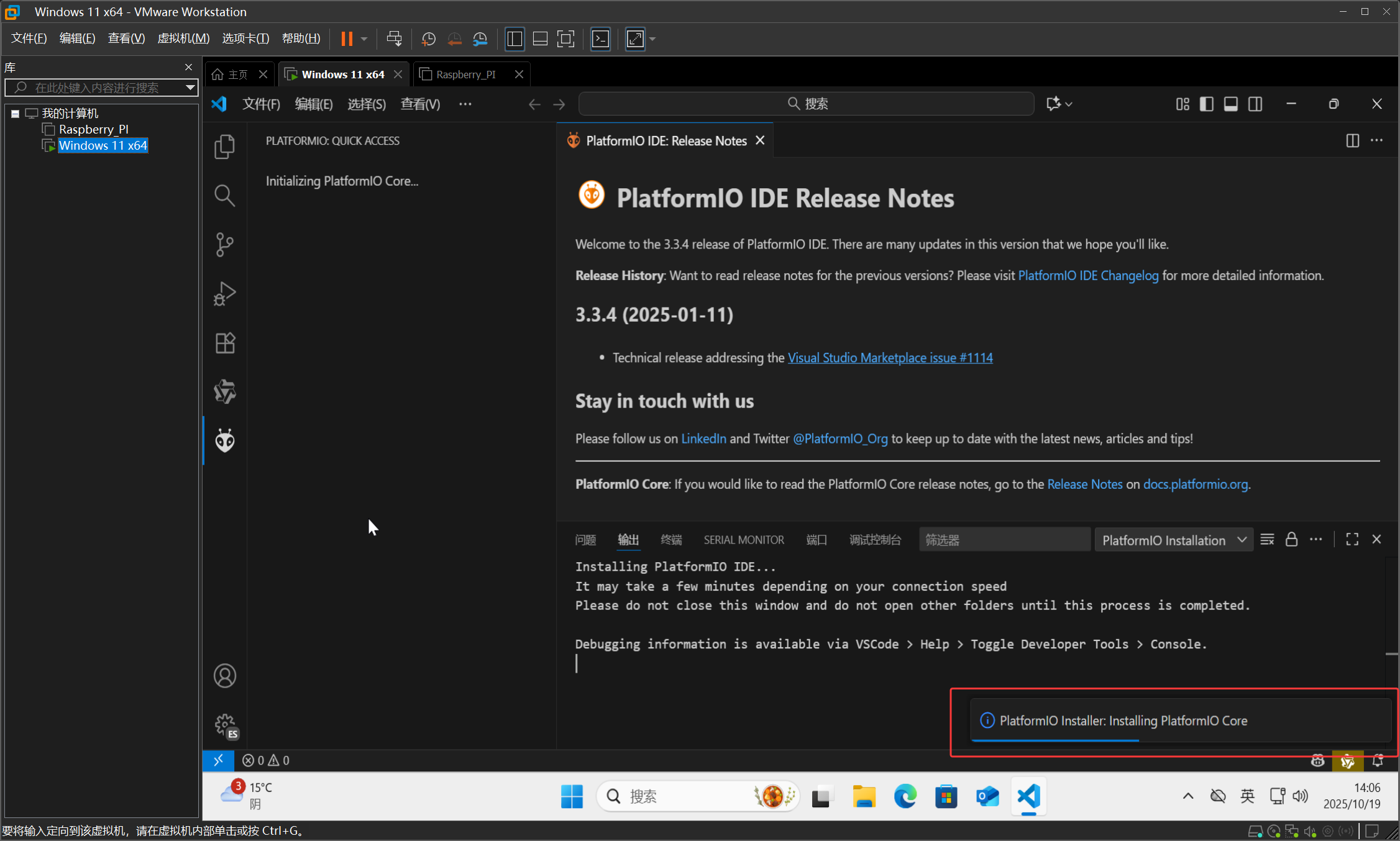Open the Search view in activity bar
The image size is (1400, 841).
tap(224, 195)
